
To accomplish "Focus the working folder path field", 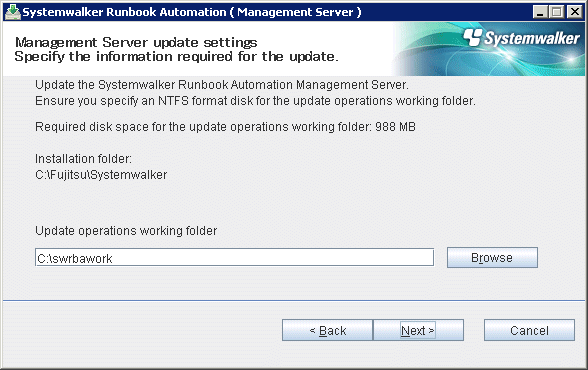I will pyautogui.click(x=234, y=258).
